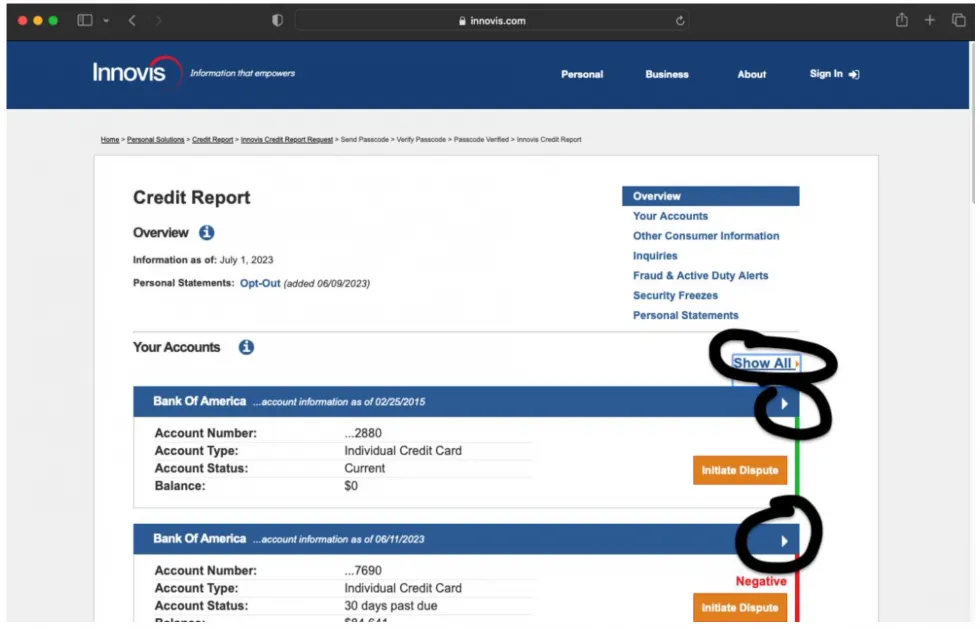
Task: Expand the Bank Of America 06/11/2023 account
Action: click(784, 541)
